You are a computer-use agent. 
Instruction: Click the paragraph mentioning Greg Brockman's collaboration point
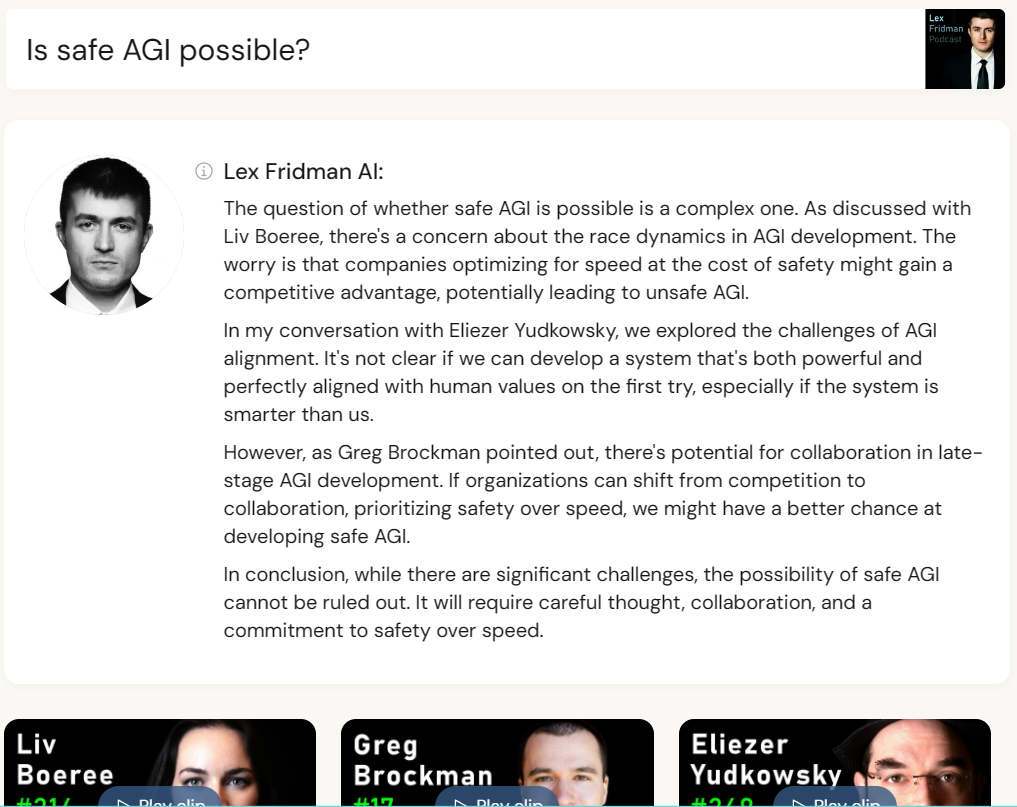click(x=603, y=494)
